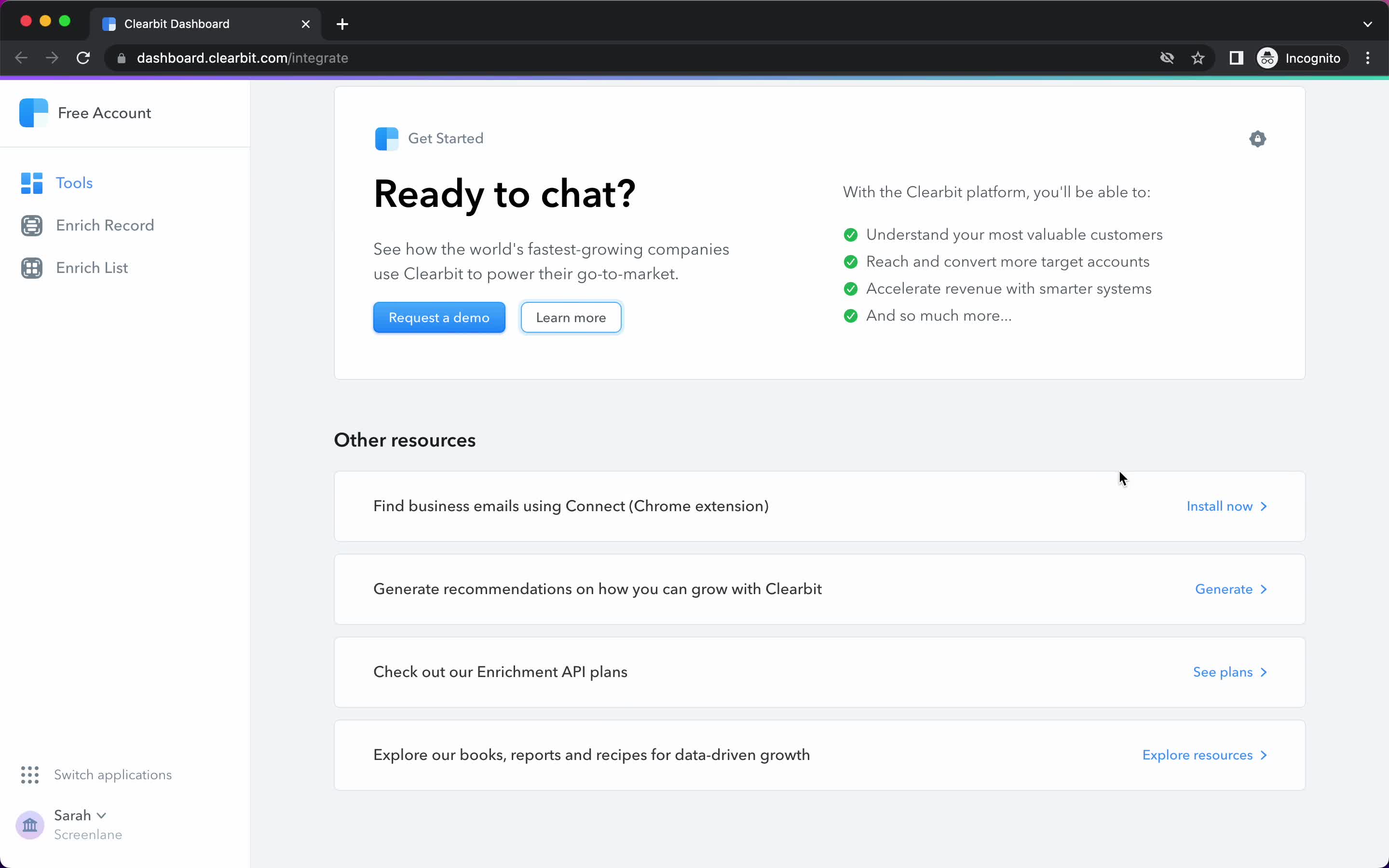Click the Enrich Record icon
The image size is (1389, 868).
coord(31,225)
